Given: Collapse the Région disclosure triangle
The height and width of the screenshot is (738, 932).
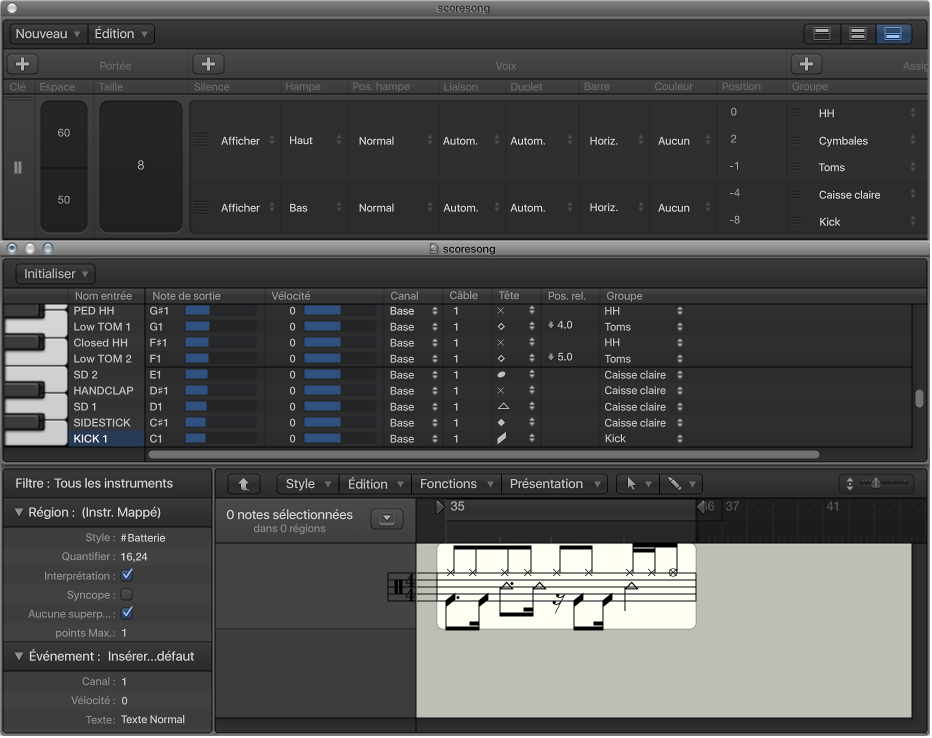Looking at the screenshot, I should click(19, 513).
